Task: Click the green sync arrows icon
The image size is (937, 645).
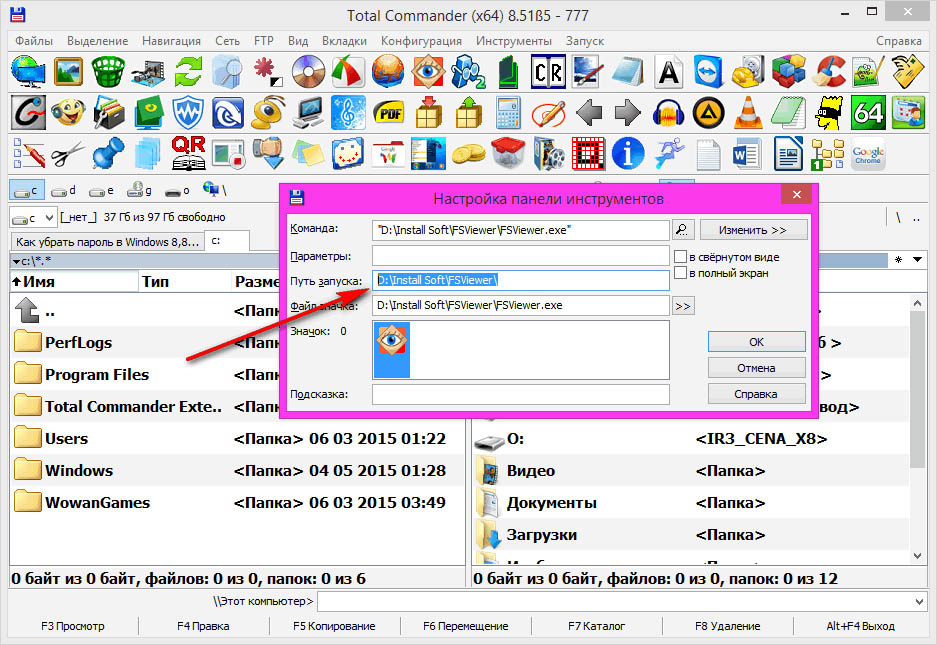Action: (x=188, y=72)
